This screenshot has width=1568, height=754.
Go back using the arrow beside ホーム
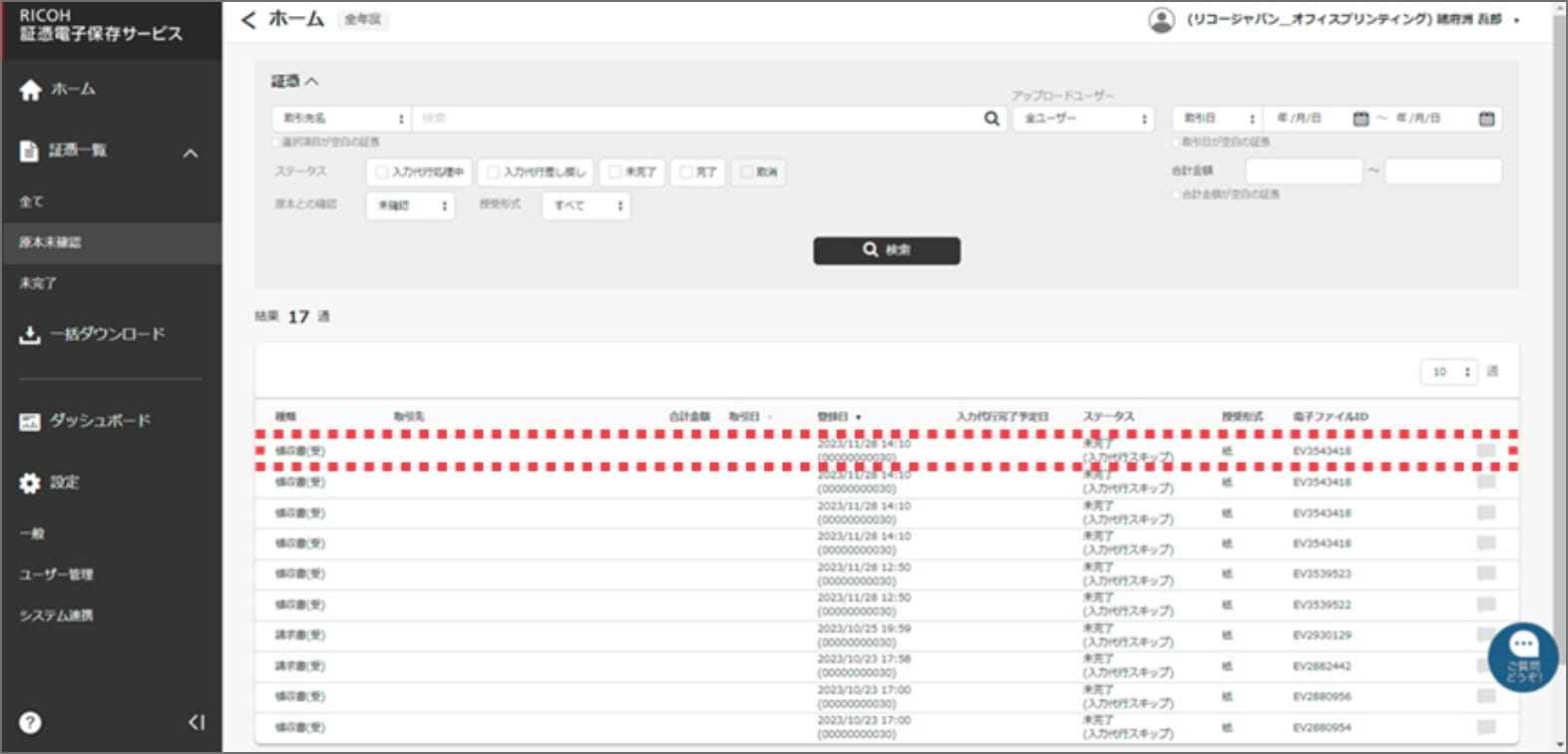point(248,19)
